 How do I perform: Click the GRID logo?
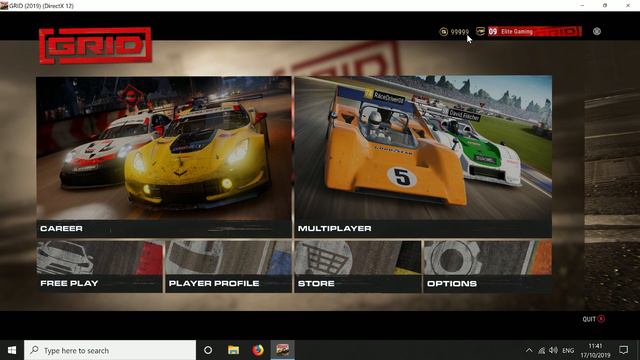tap(95, 45)
